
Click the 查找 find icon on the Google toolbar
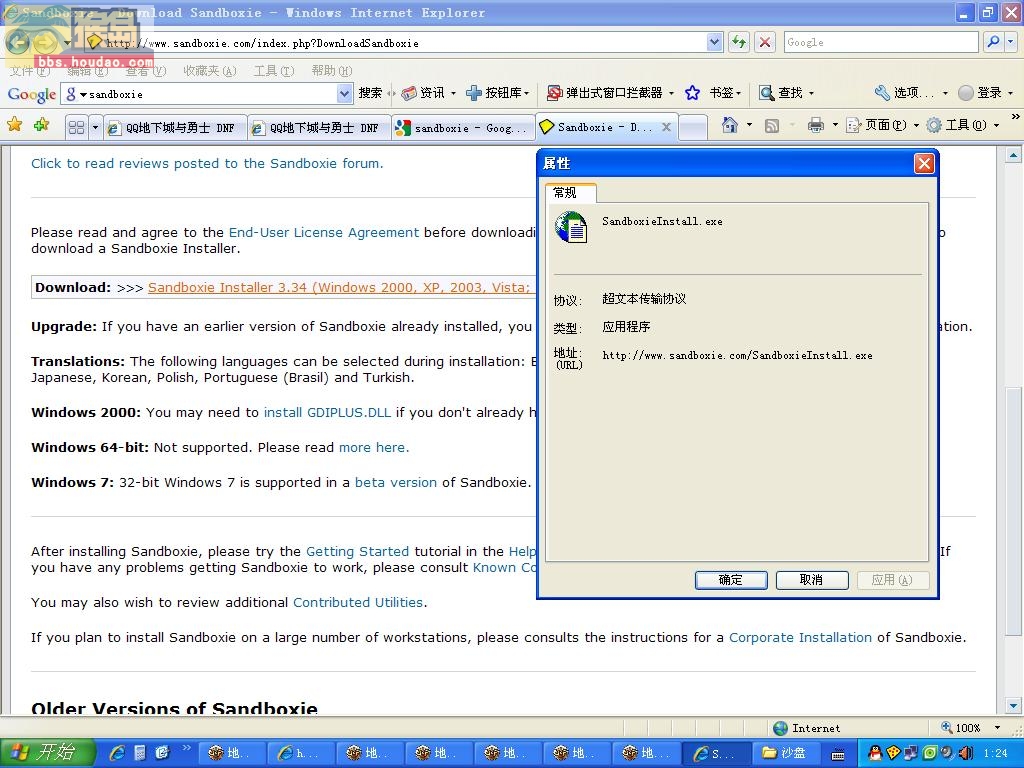point(766,93)
